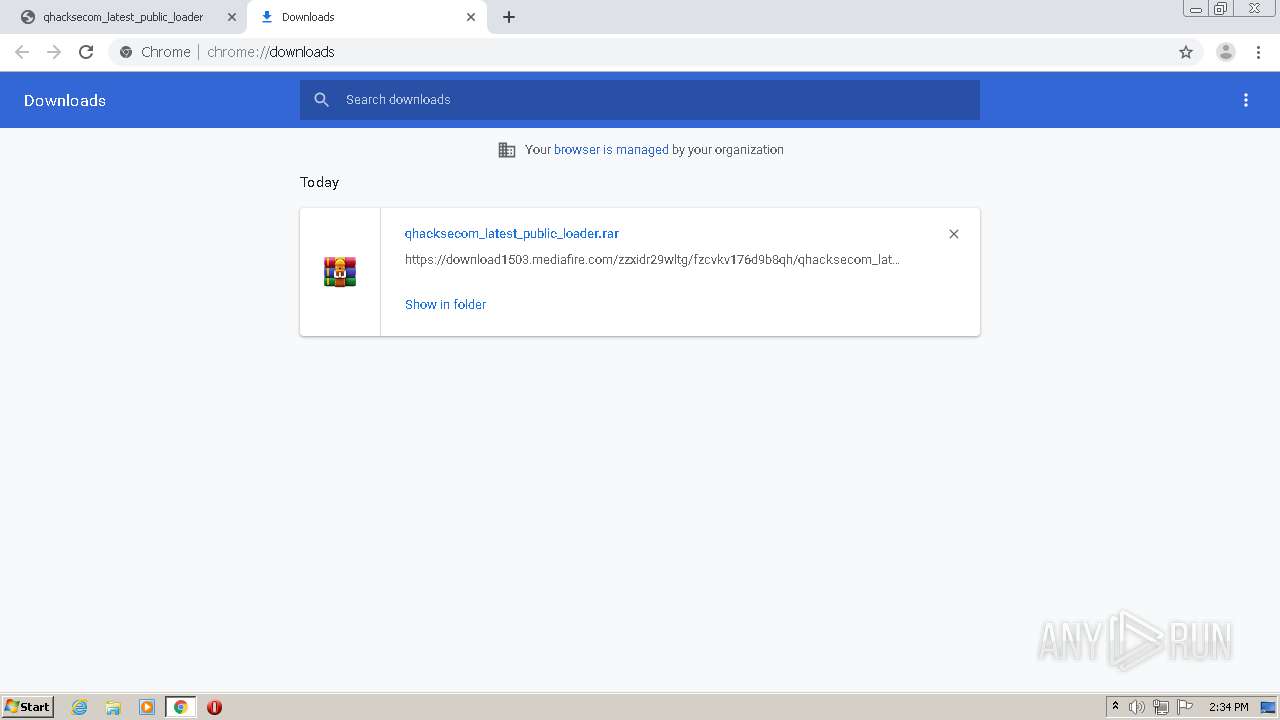The image size is (1280, 720).
Task: Click the address bar URL chrome://downloads
Action: (x=271, y=52)
